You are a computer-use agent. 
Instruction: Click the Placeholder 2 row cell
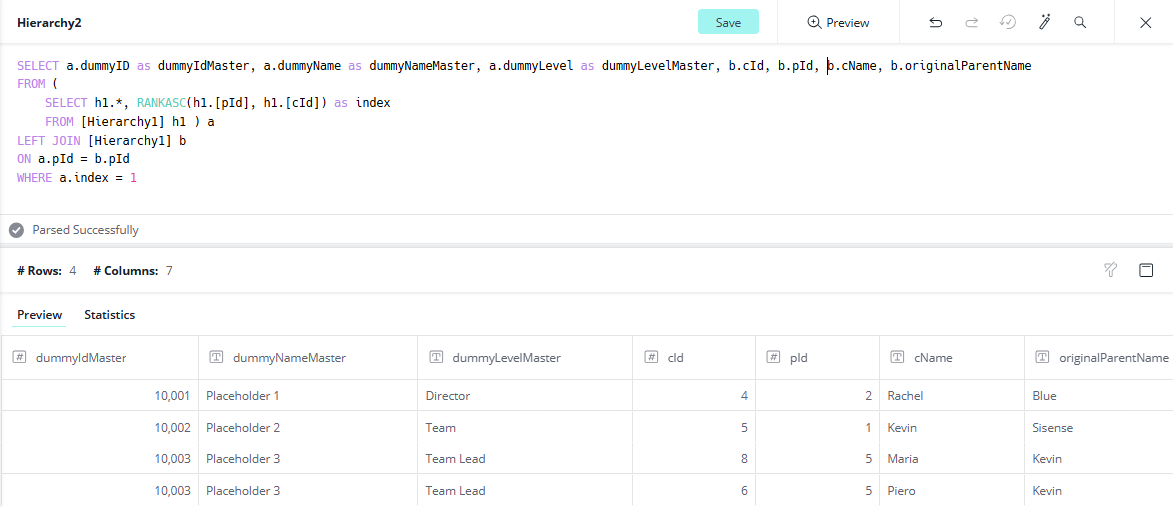click(242, 428)
